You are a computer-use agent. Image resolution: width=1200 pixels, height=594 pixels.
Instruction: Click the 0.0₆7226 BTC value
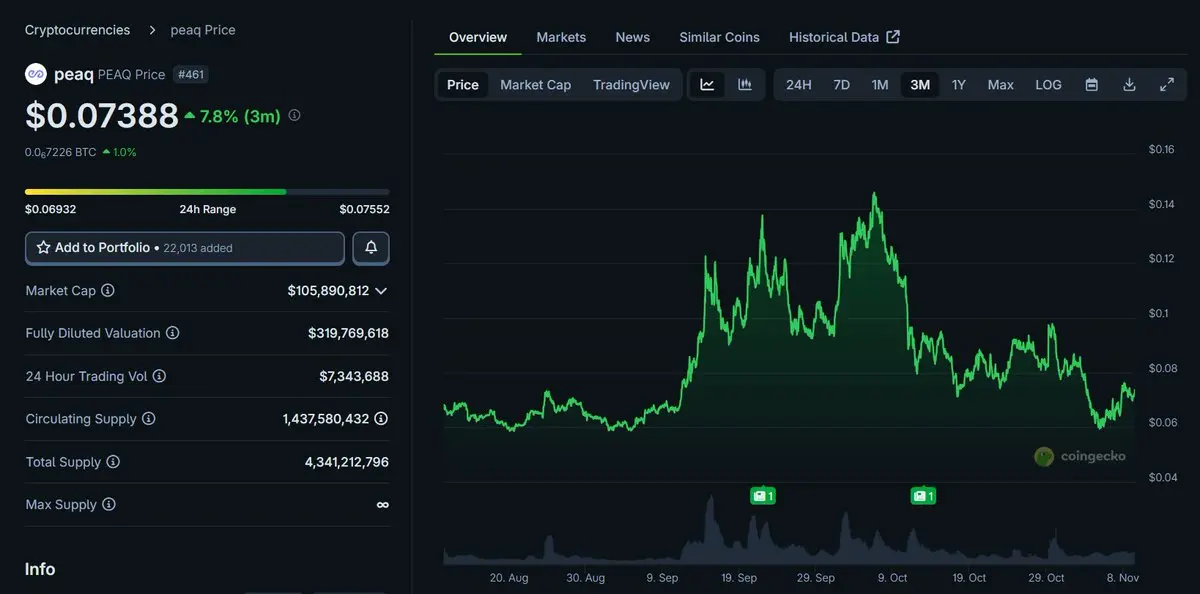[61, 152]
